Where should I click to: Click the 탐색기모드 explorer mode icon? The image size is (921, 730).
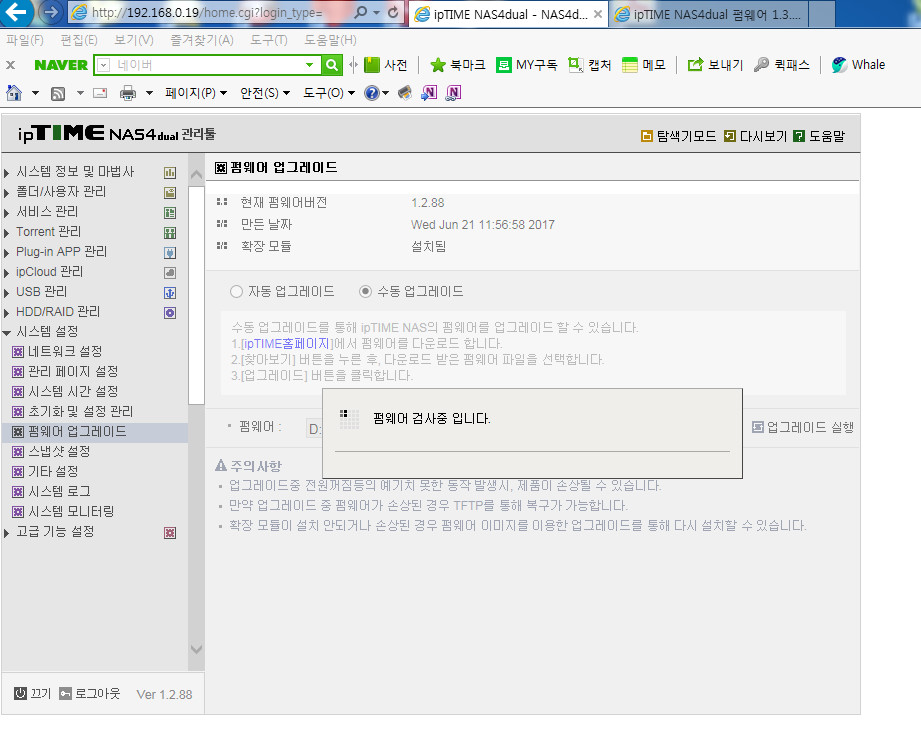tap(646, 136)
